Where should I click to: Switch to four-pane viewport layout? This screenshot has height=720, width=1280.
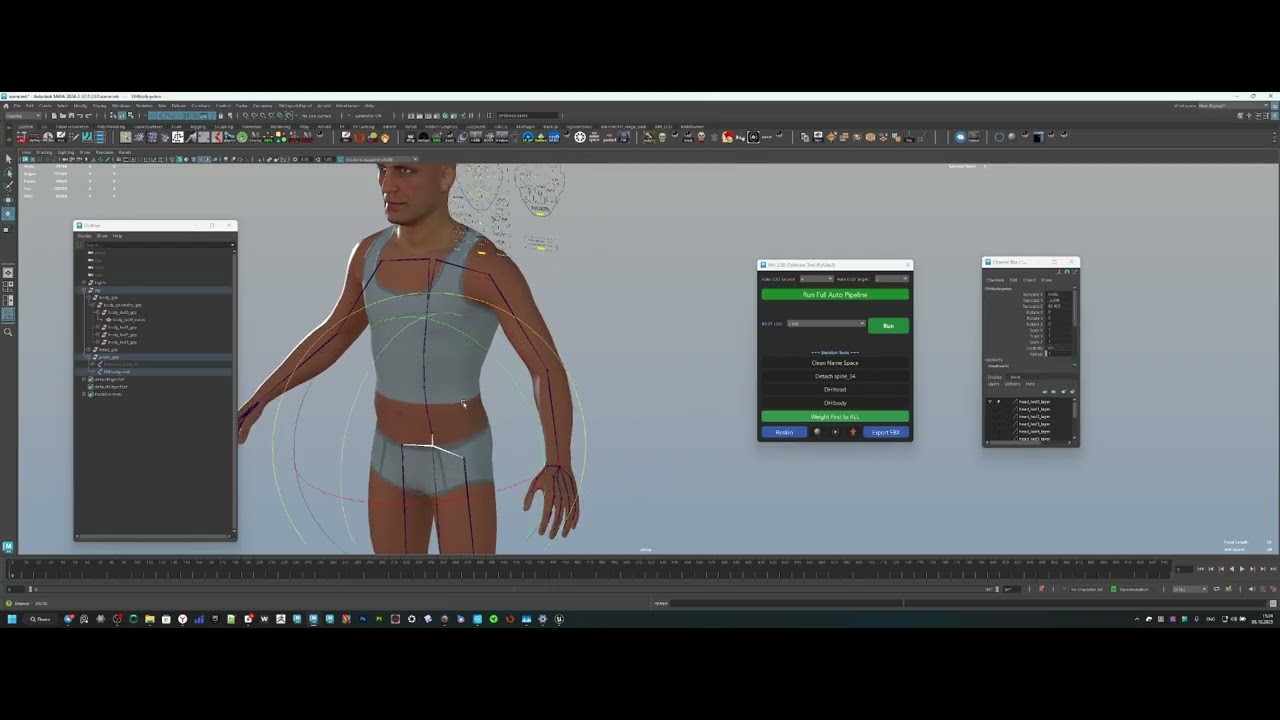click(x=8, y=285)
